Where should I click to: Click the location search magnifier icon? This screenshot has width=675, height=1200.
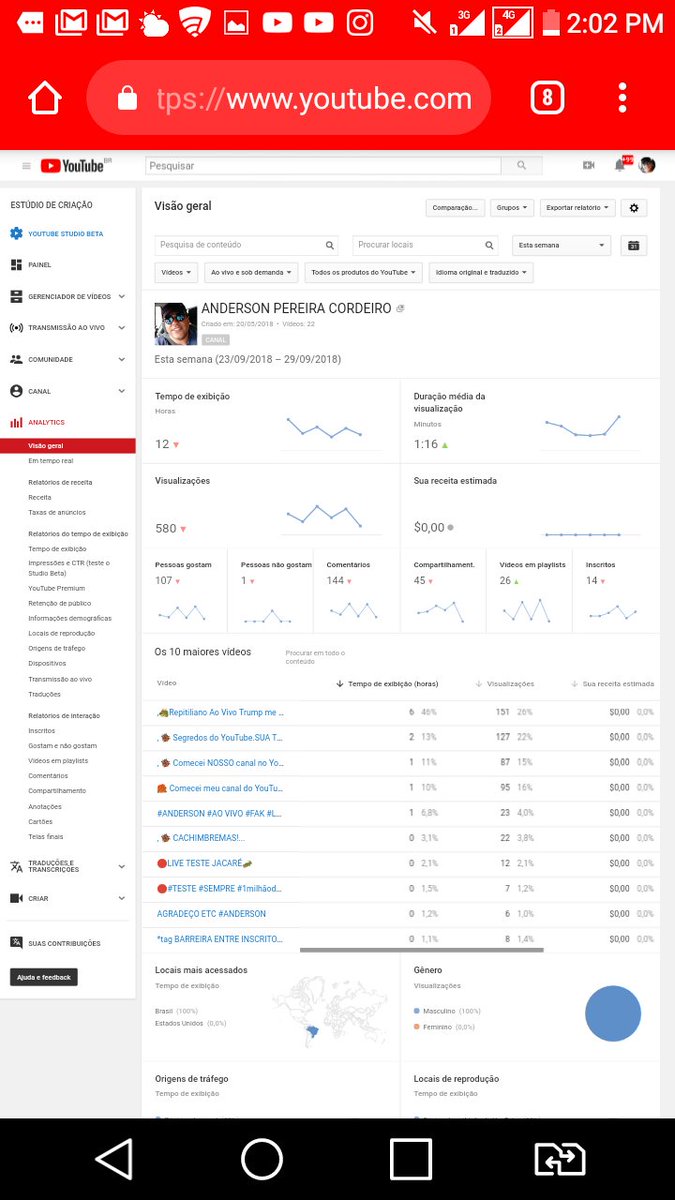(x=490, y=245)
